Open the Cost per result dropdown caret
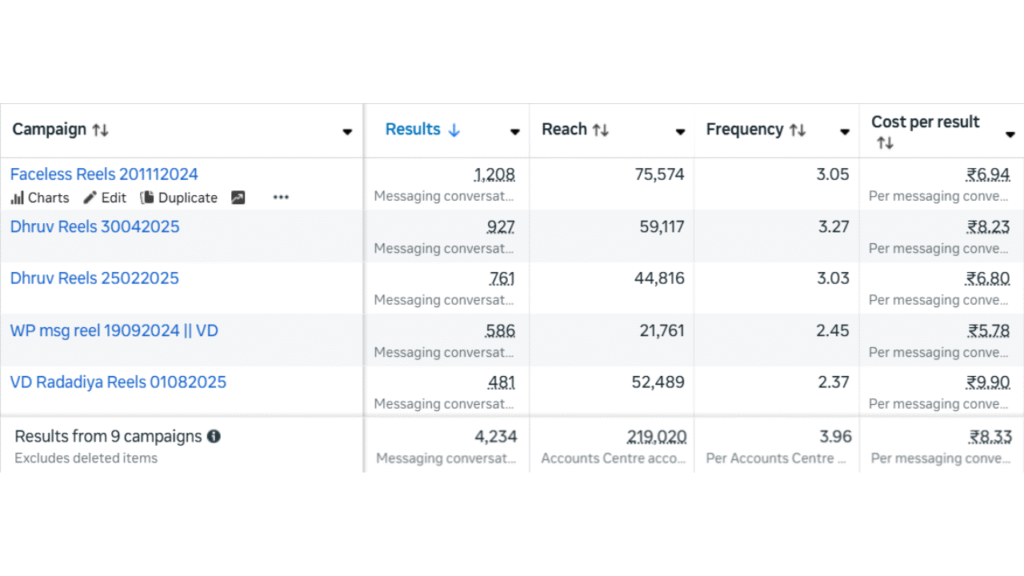1024x576 pixels. click(x=1010, y=133)
